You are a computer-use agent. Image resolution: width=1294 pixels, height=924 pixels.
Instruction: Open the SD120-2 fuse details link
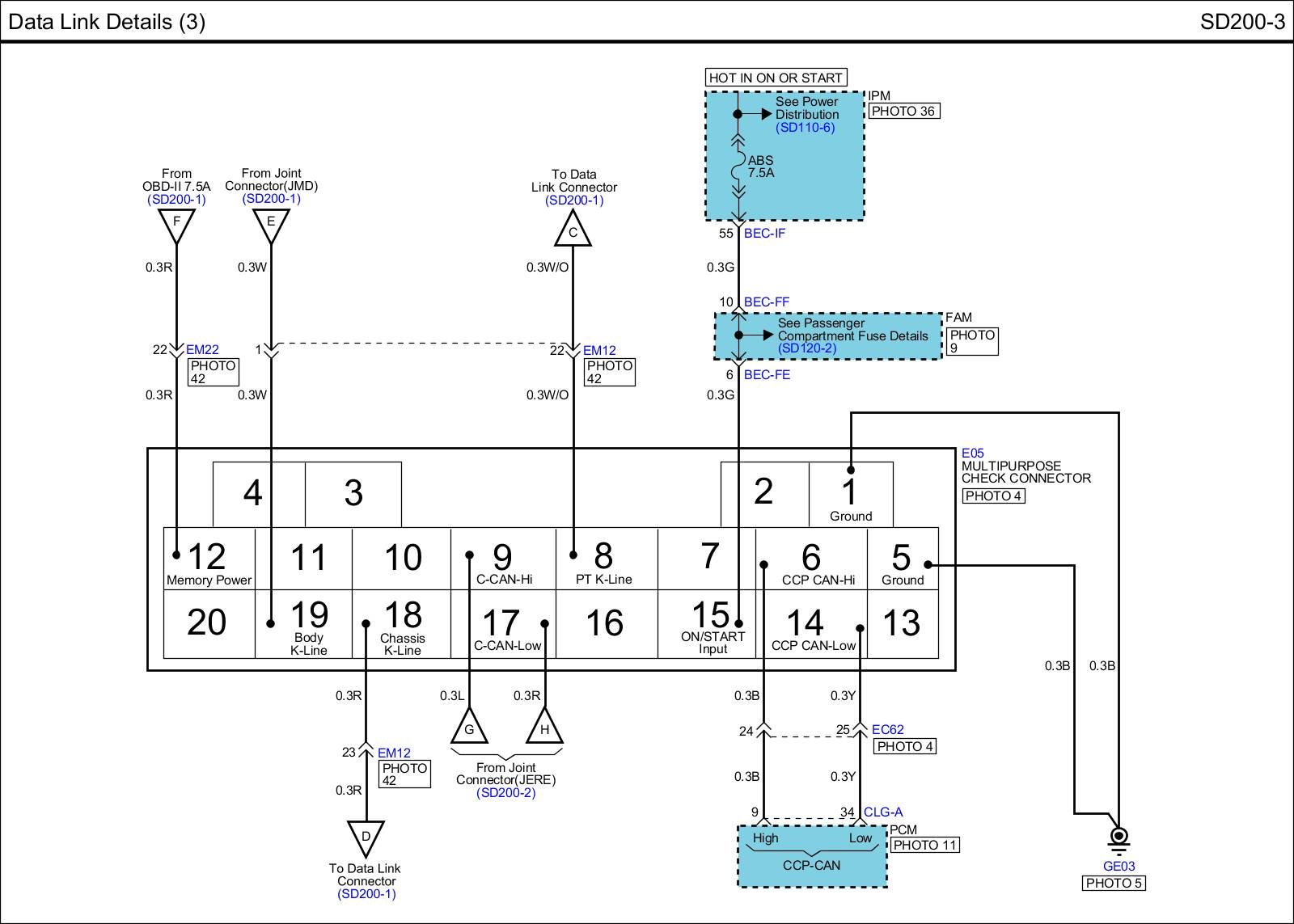tap(807, 348)
